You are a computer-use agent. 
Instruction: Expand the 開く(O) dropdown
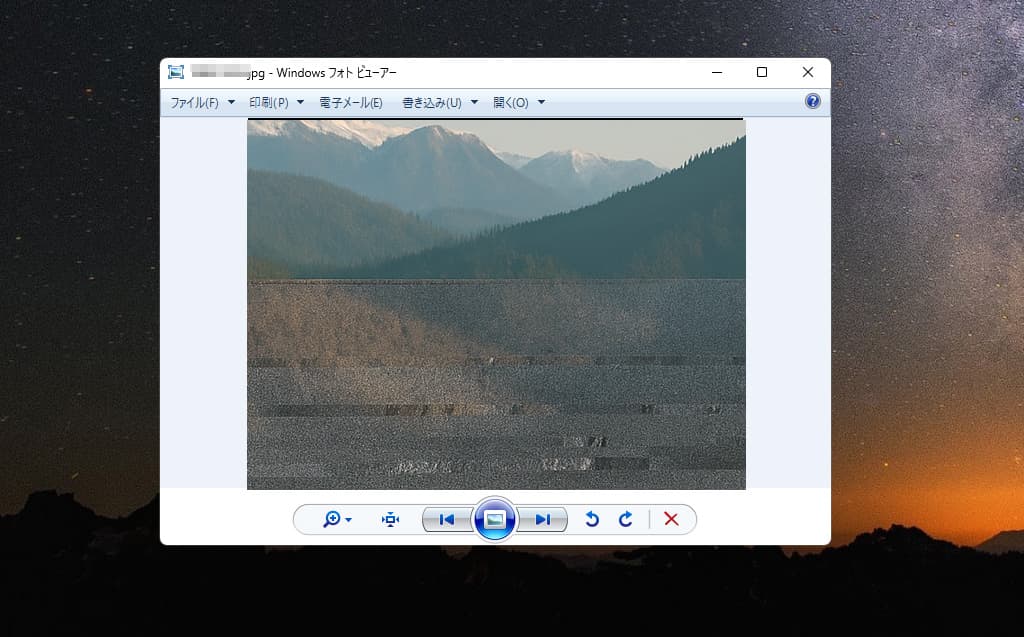(519, 103)
